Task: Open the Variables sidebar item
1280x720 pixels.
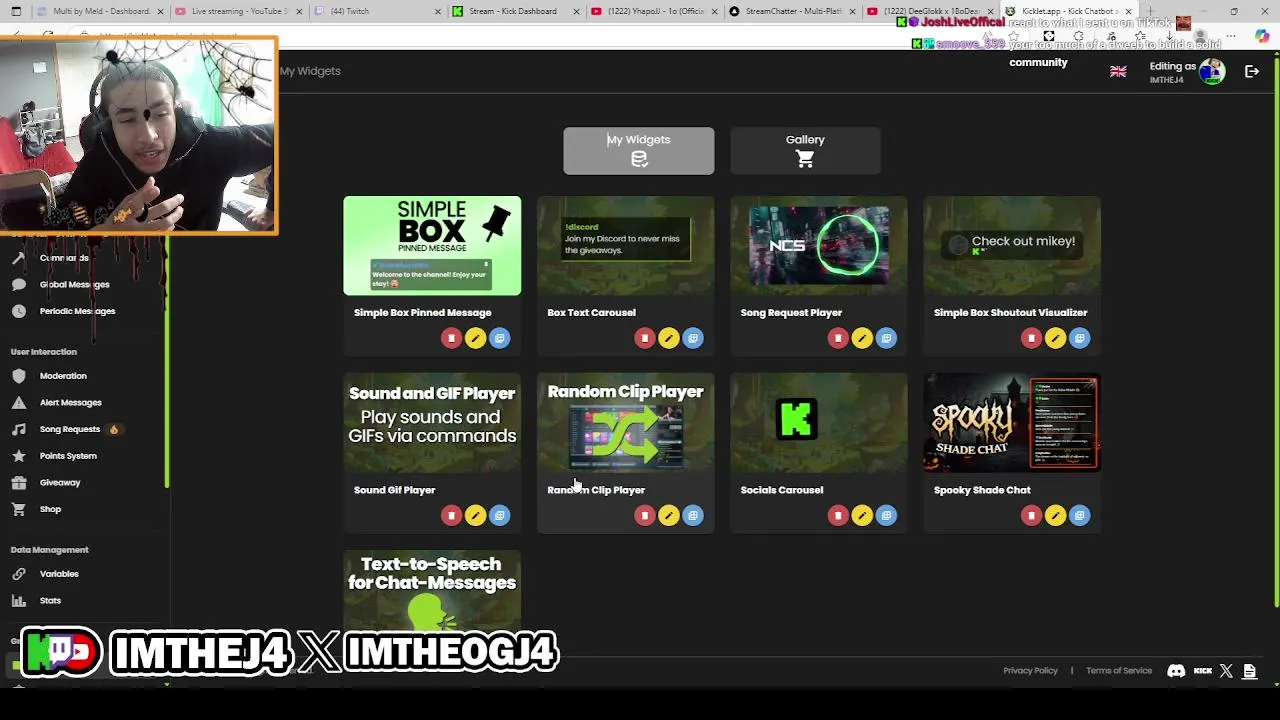Action: point(59,574)
